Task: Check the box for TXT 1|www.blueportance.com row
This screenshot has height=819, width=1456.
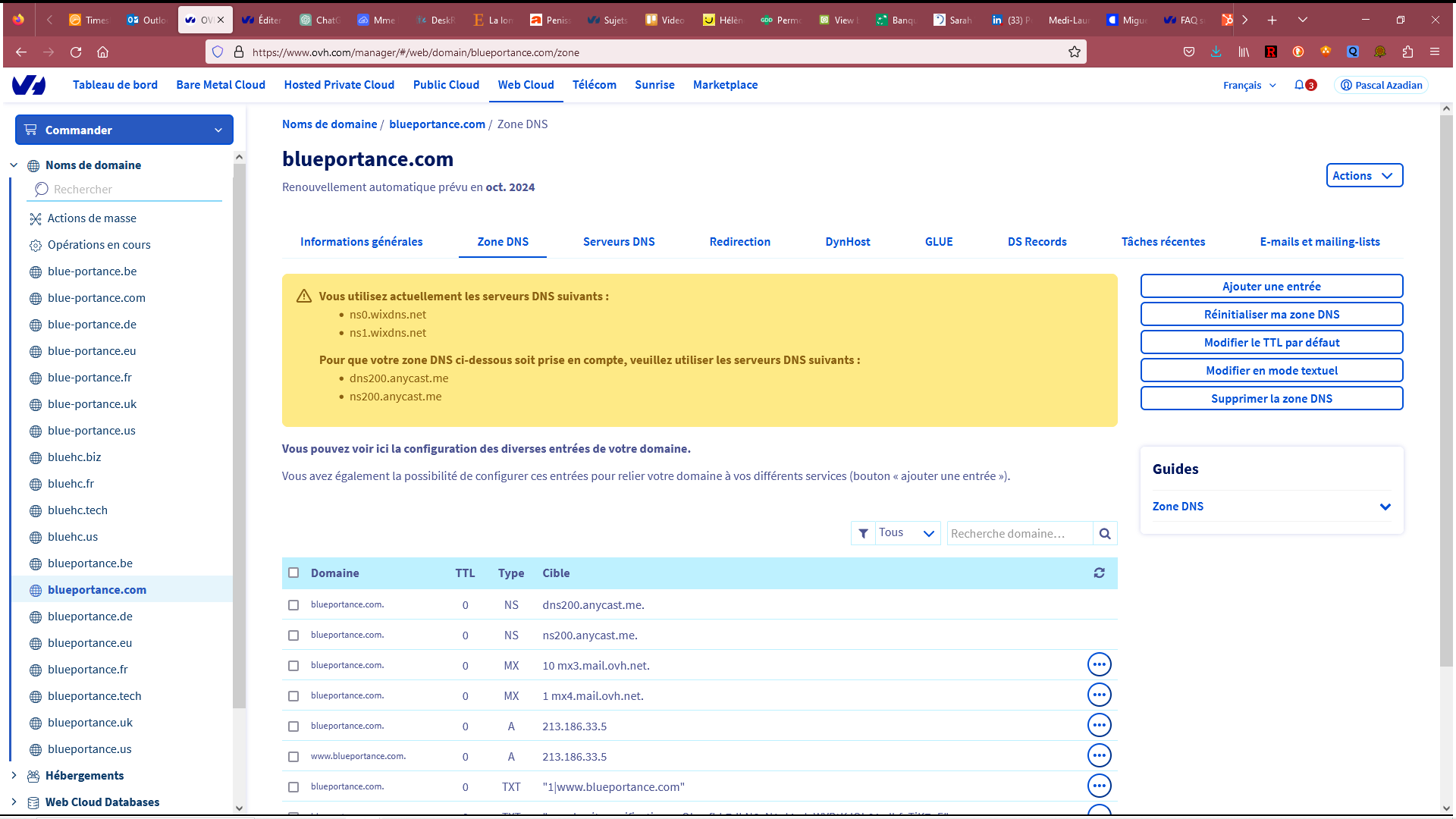Action: point(293,787)
